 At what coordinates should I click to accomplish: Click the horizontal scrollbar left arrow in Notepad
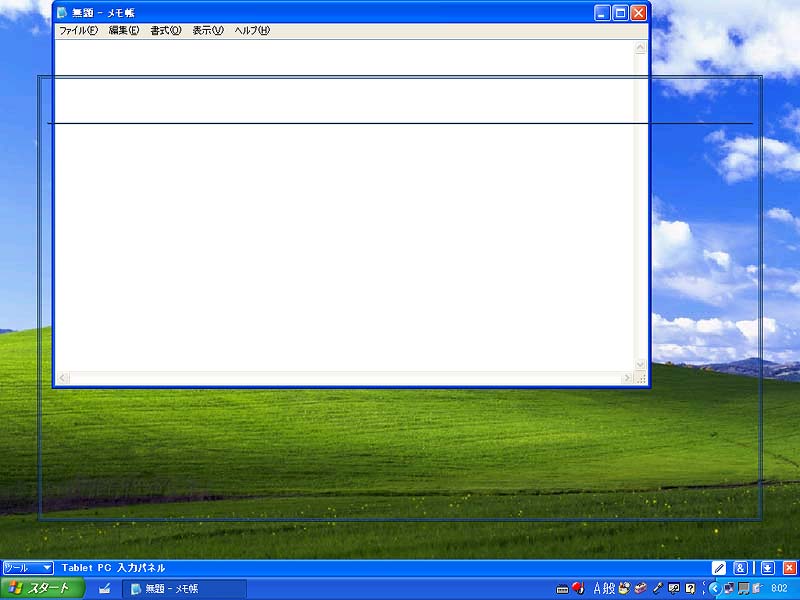62,378
